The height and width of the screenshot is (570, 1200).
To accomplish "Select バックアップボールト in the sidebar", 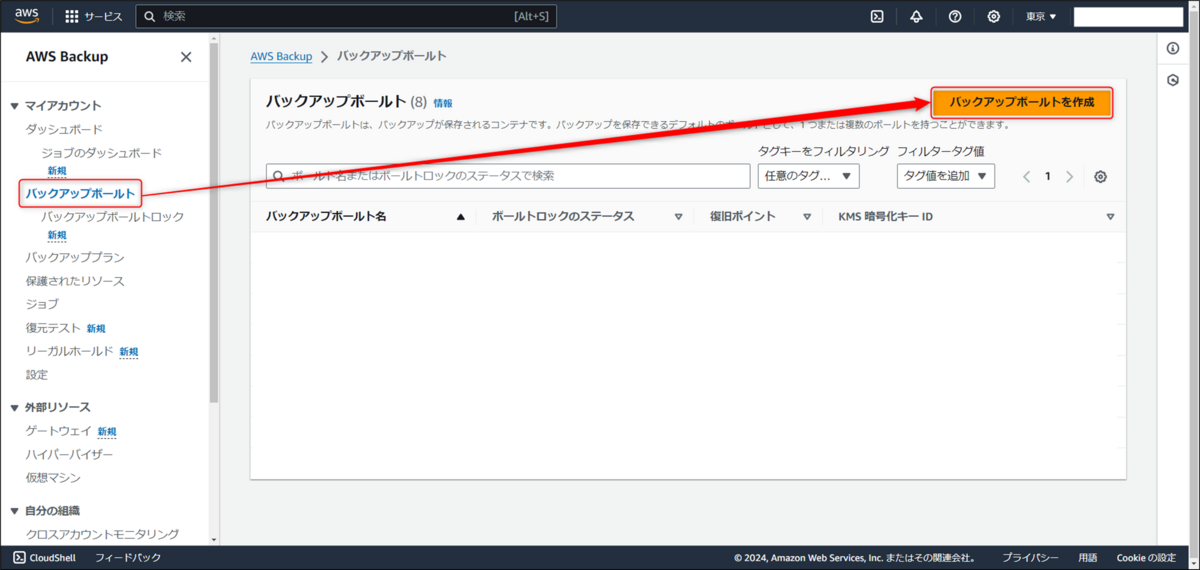I will (80, 193).
